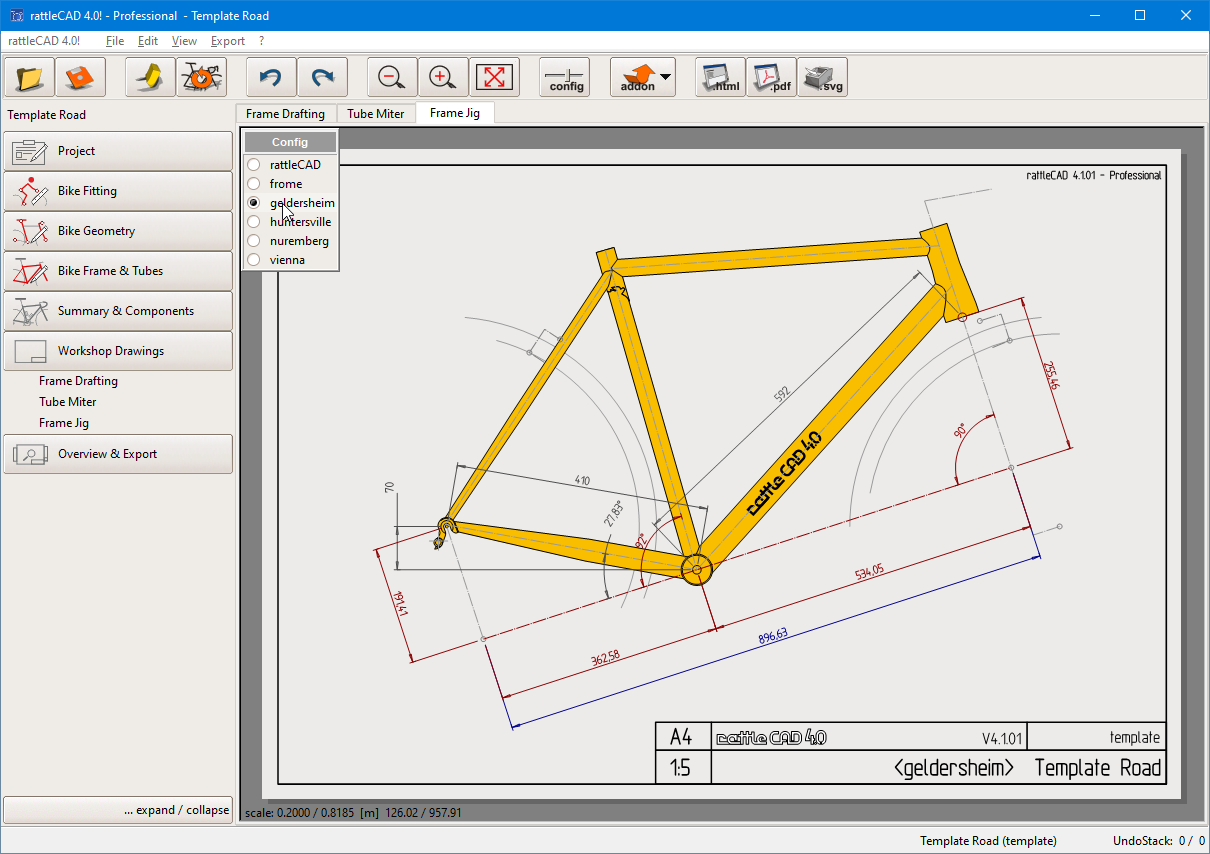The width and height of the screenshot is (1210, 854).
Task: Click the yellow eraser clear icon
Action: point(151,77)
